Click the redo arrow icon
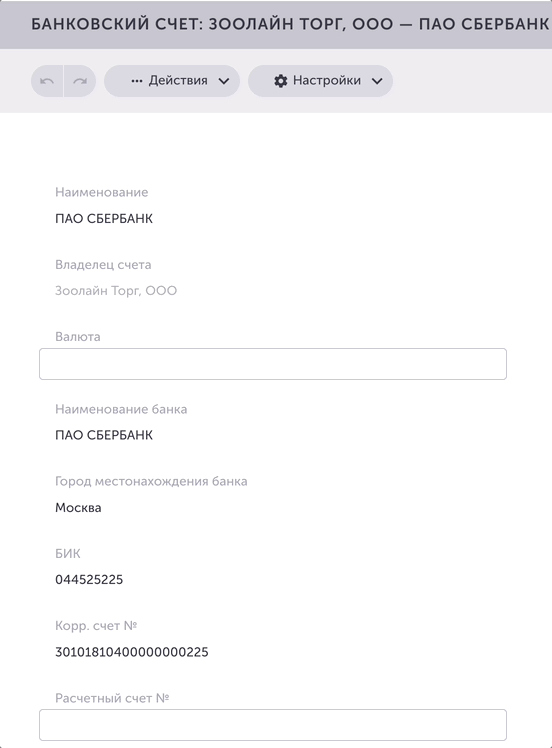Screen dimensions: 552x748 80,81
